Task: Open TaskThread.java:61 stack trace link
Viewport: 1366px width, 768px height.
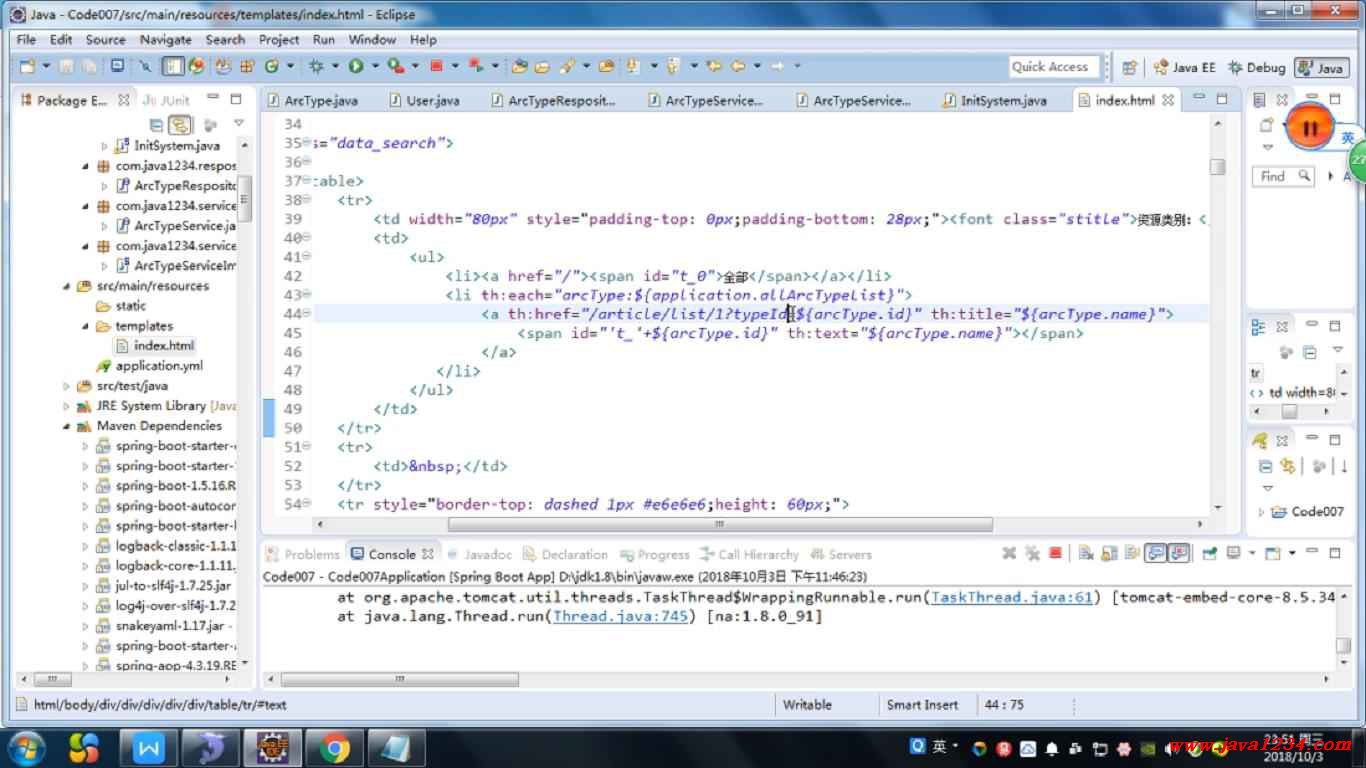Action: point(1011,597)
